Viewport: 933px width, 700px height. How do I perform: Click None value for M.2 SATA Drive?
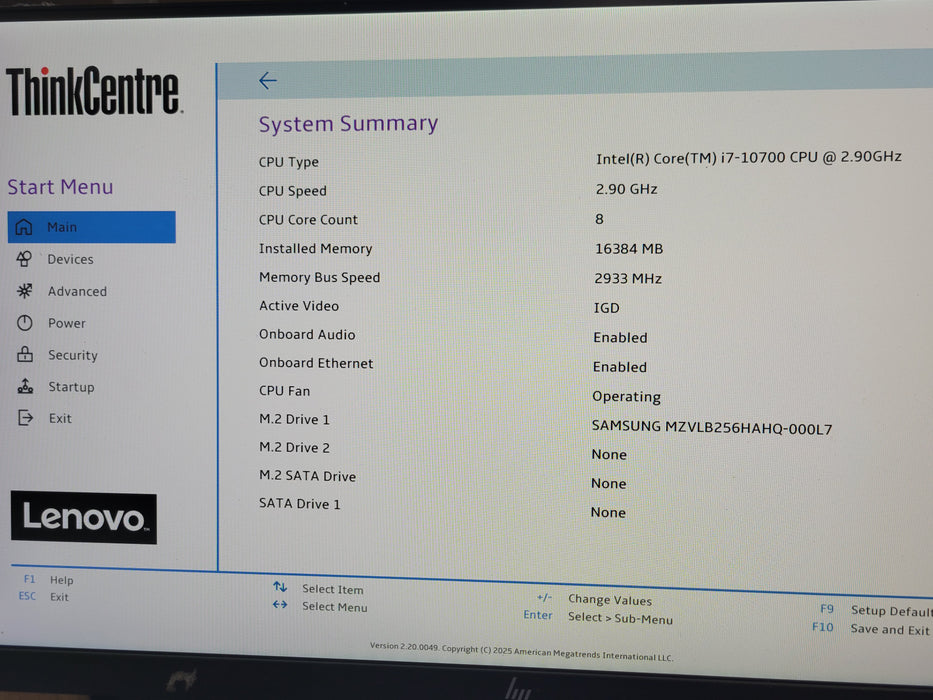pos(608,483)
